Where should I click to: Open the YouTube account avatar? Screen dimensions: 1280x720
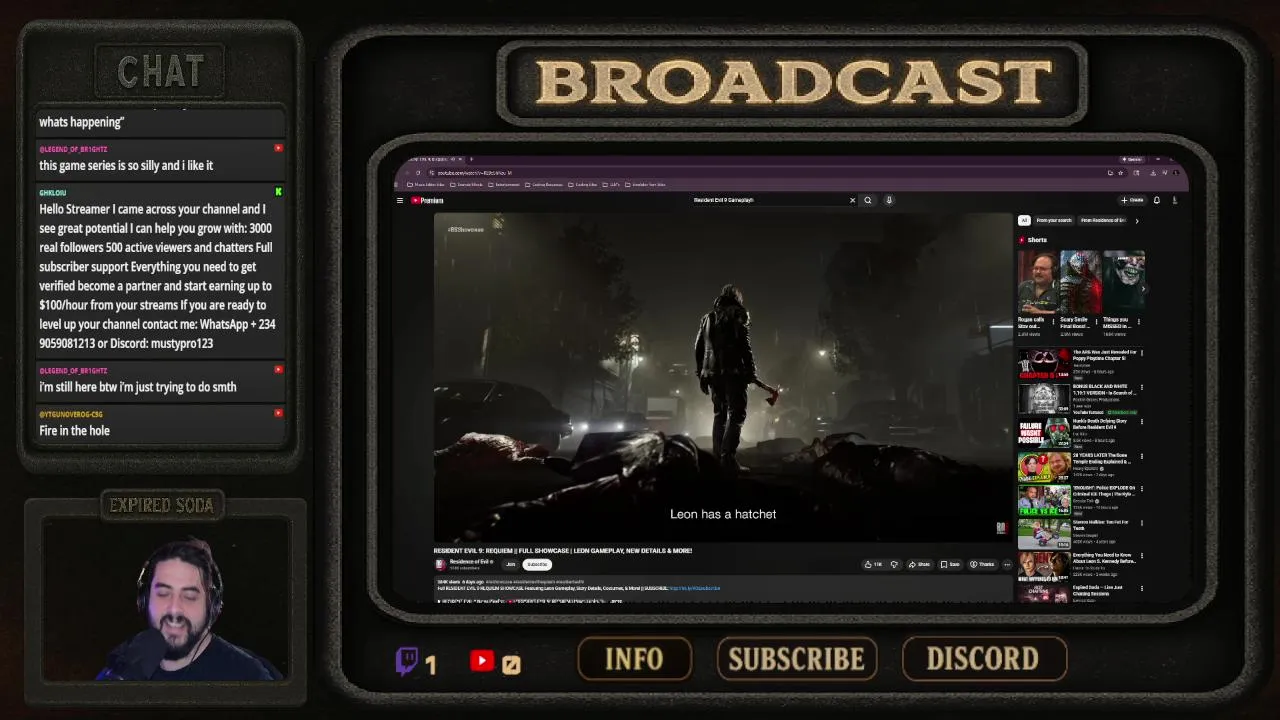coord(1175,200)
